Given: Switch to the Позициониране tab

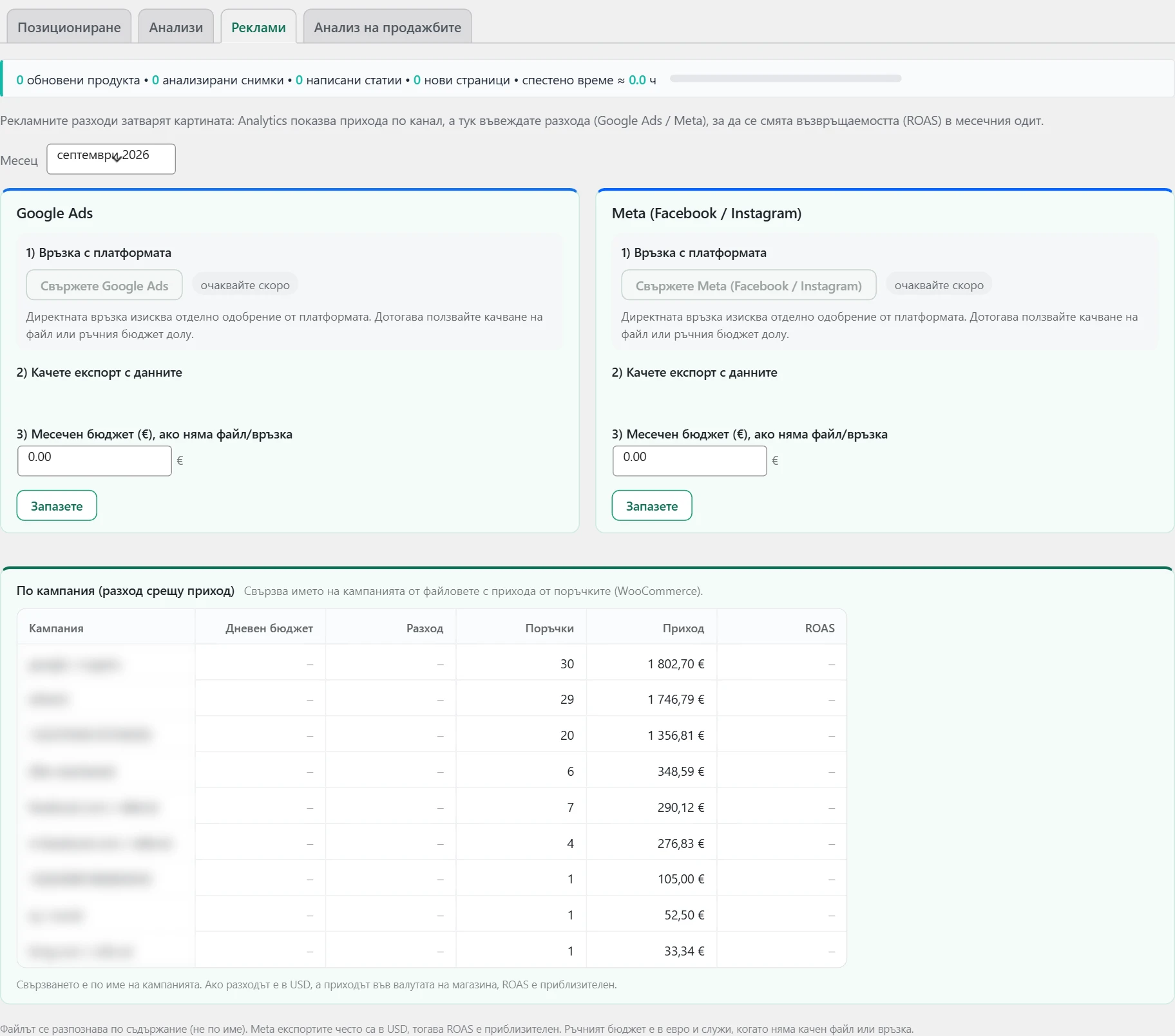Looking at the screenshot, I should (x=69, y=27).
